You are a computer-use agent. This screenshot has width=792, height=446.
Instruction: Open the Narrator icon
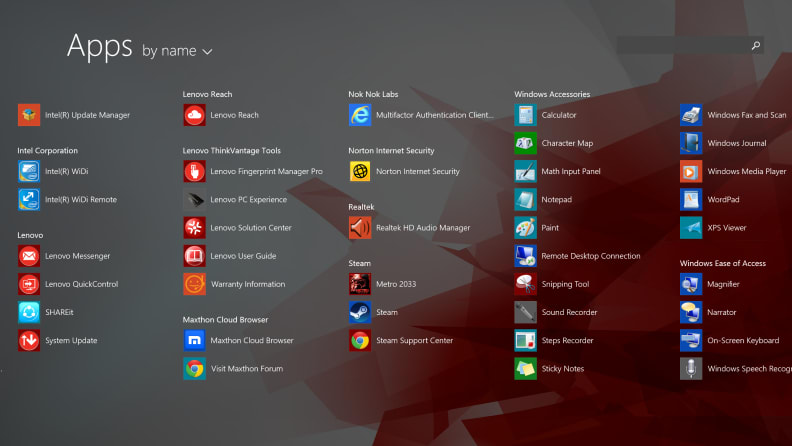coord(691,312)
